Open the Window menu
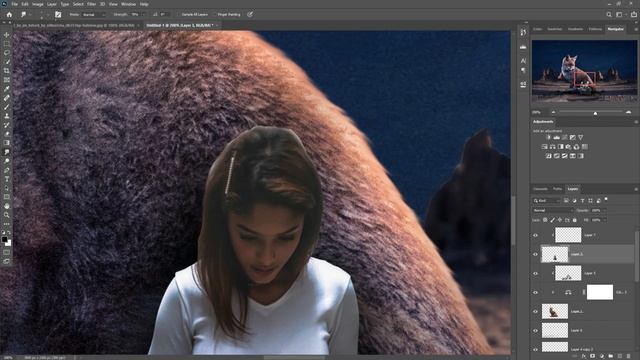The width and height of the screenshot is (640, 360). [x=128, y=4]
